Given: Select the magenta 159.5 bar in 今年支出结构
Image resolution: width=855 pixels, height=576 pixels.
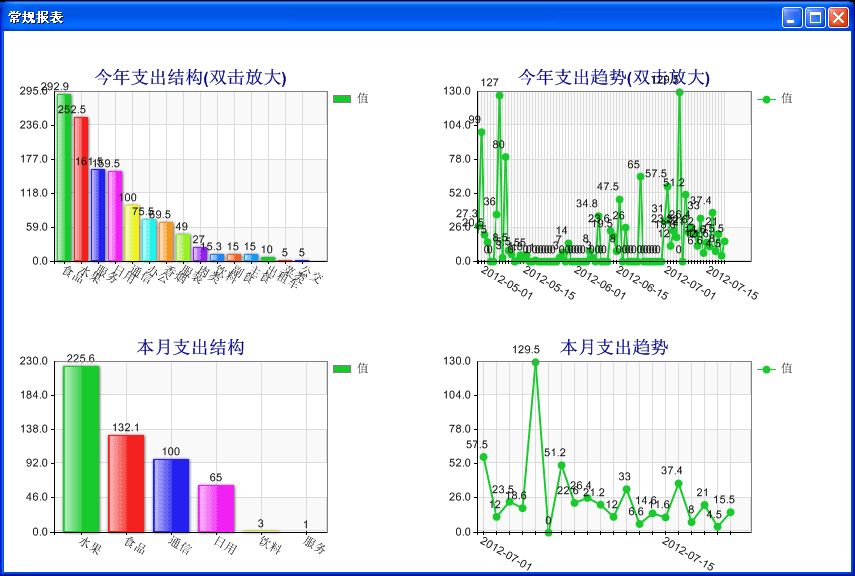Looking at the screenshot, I should [115, 216].
